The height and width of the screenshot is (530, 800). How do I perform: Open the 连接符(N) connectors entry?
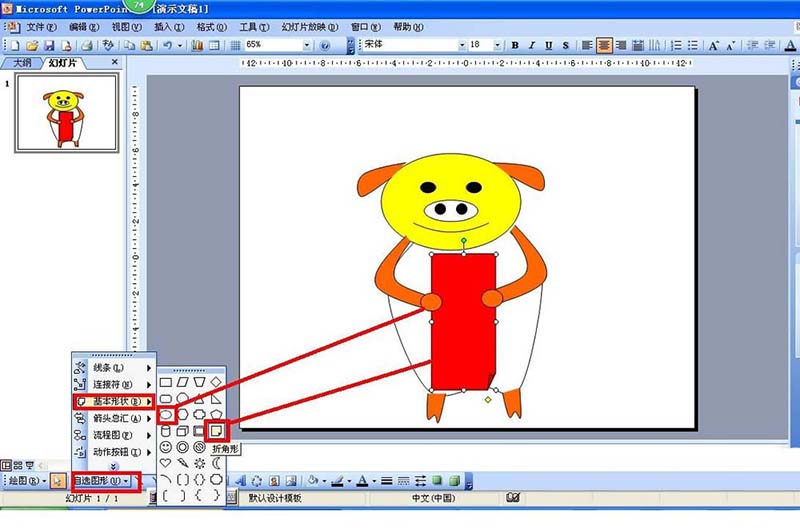tap(114, 385)
